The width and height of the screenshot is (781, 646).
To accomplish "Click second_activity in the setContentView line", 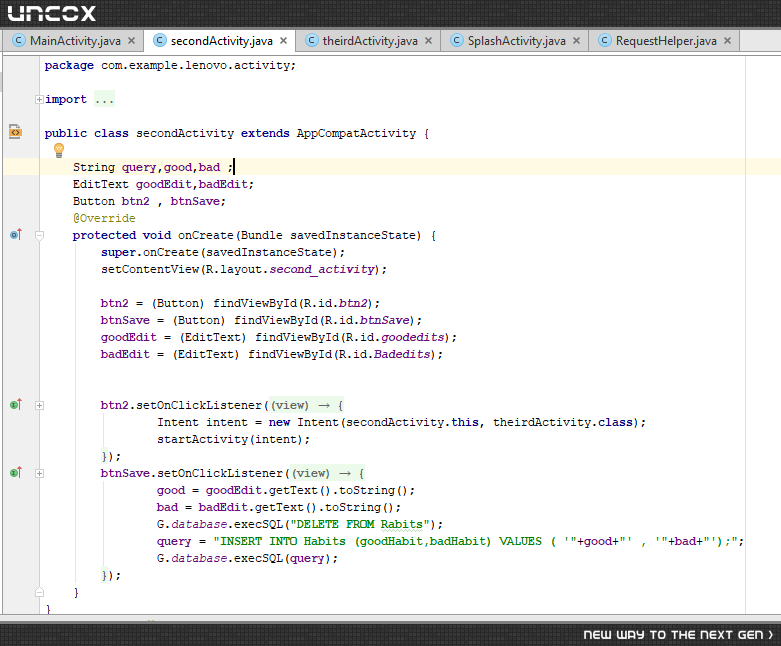I will point(322,269).
